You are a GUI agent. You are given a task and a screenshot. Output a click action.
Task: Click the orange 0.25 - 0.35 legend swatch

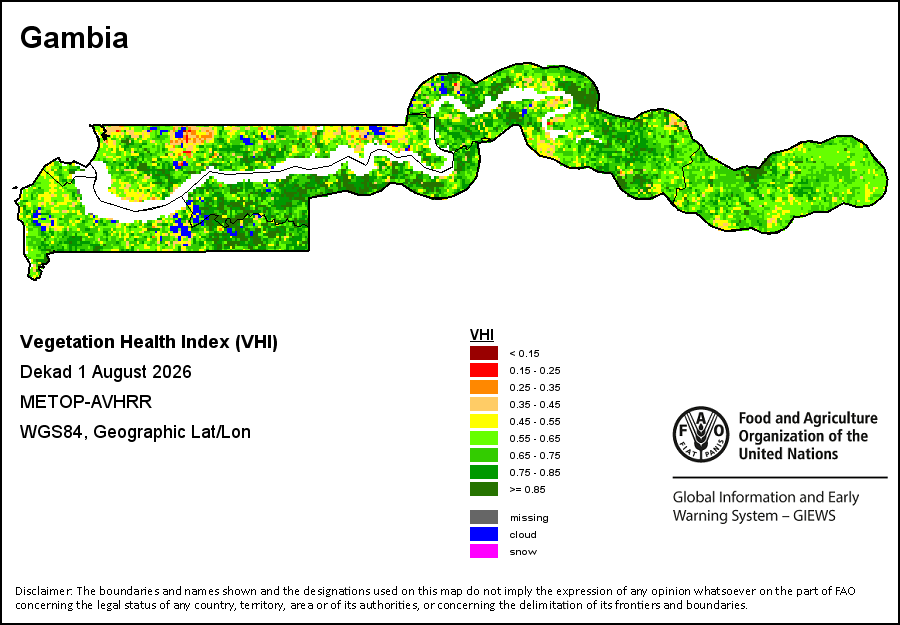[483, 387]
